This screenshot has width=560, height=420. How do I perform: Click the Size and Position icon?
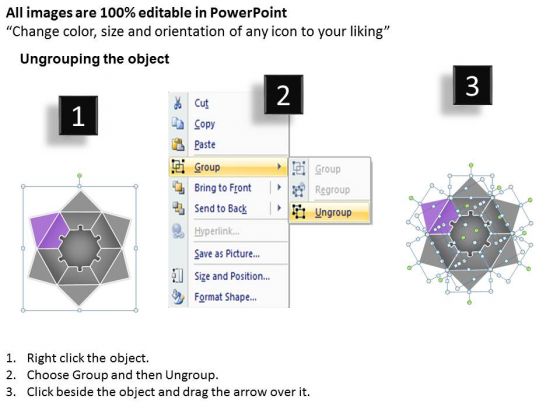tap(178, 276)
